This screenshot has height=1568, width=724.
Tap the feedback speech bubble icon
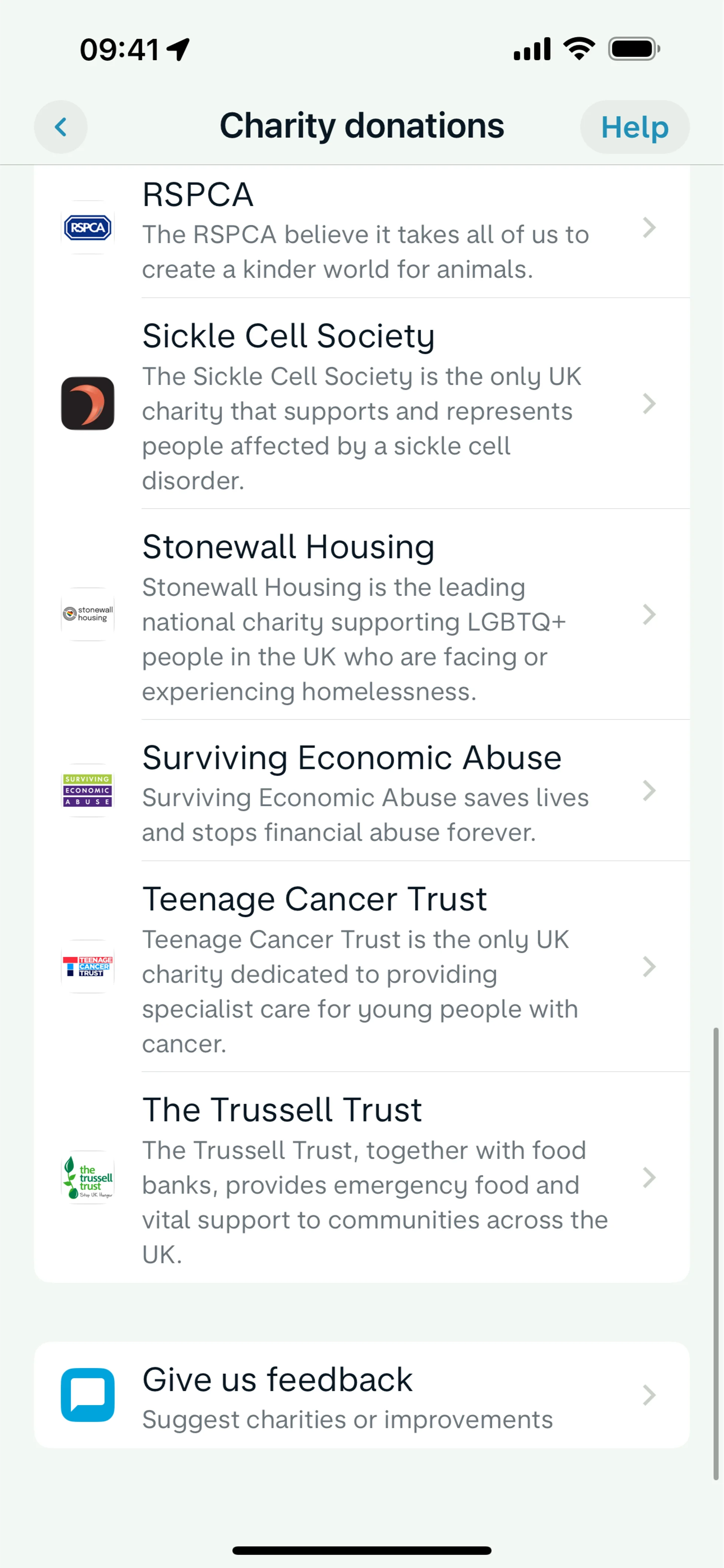[88, 1395]
